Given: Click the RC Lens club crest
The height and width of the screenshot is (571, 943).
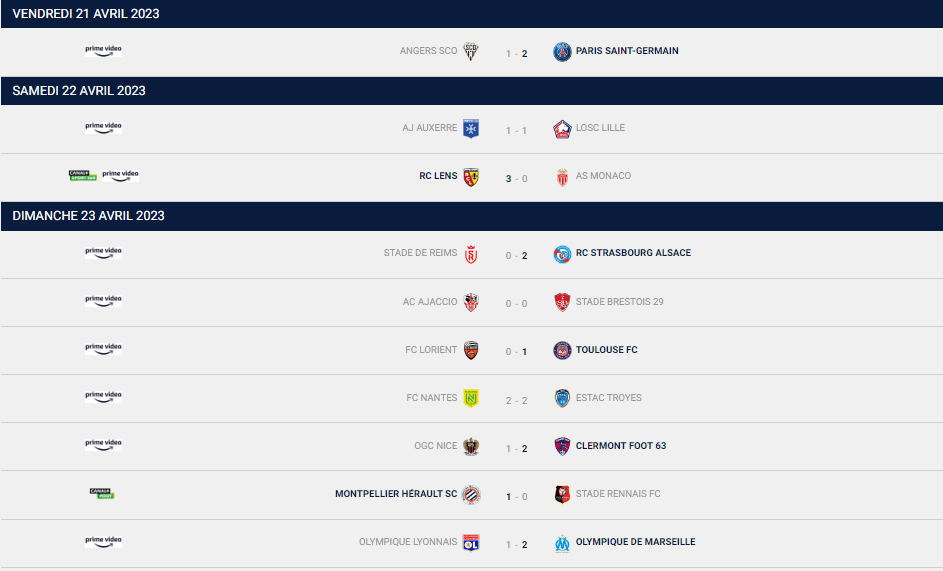Looking at the screenshot, I should tap(471, 177).
